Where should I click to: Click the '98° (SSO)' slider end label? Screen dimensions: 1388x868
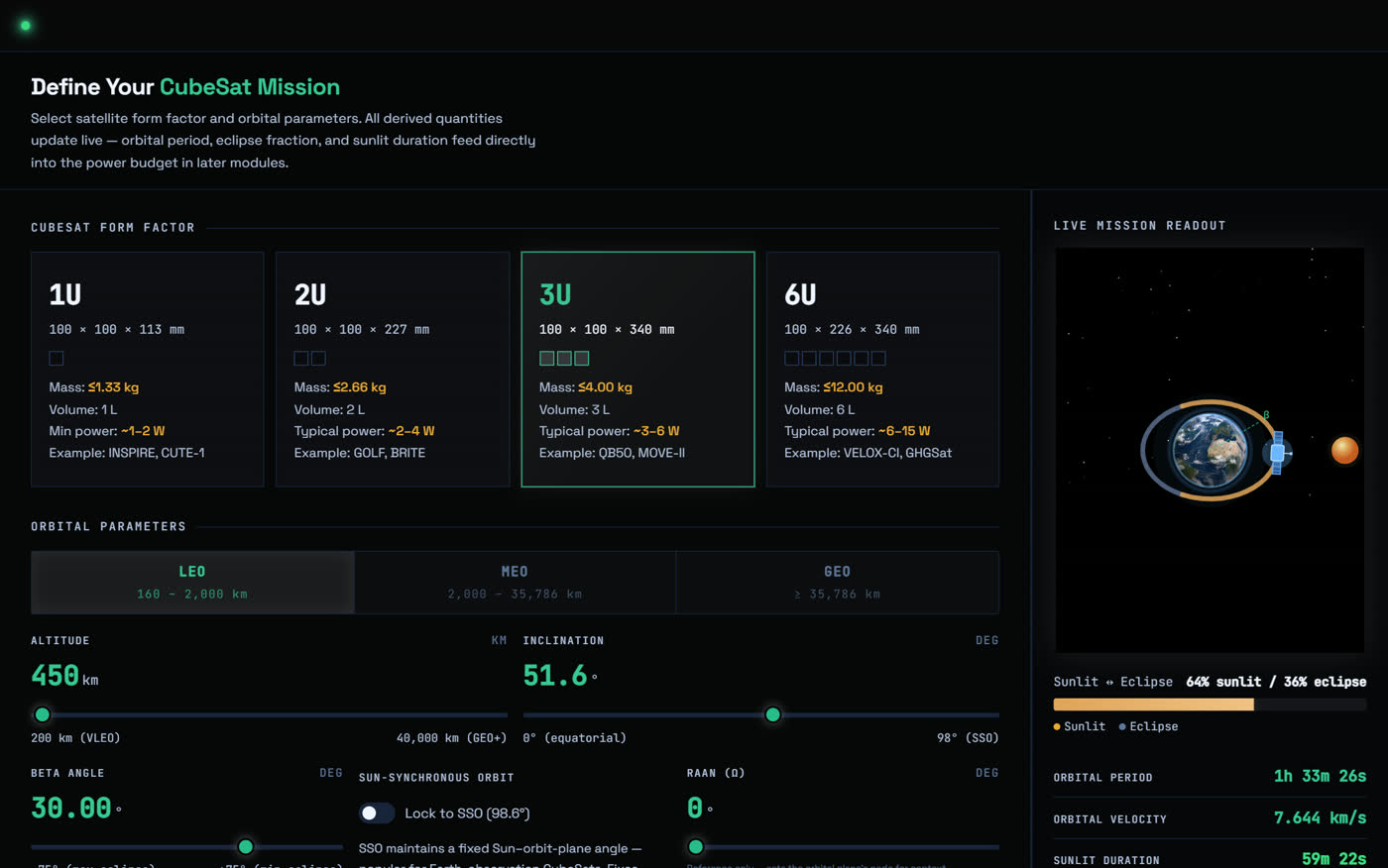pos(968,738)
